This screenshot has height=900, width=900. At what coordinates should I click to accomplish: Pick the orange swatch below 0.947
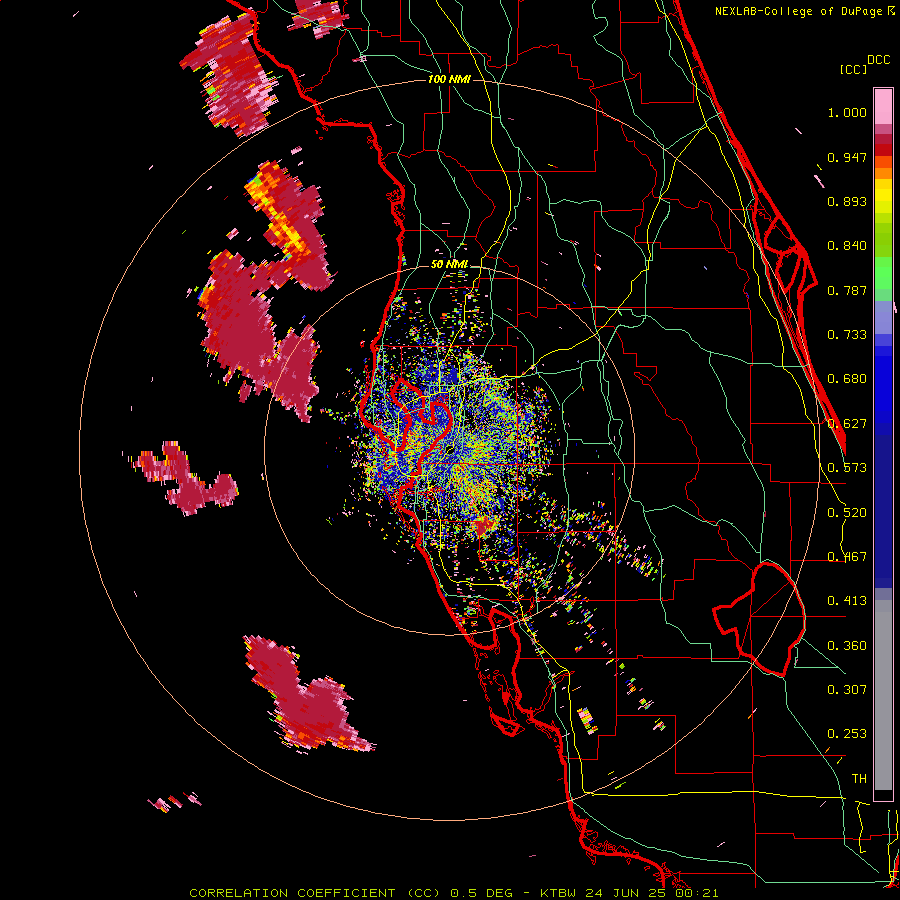(883, 173)
